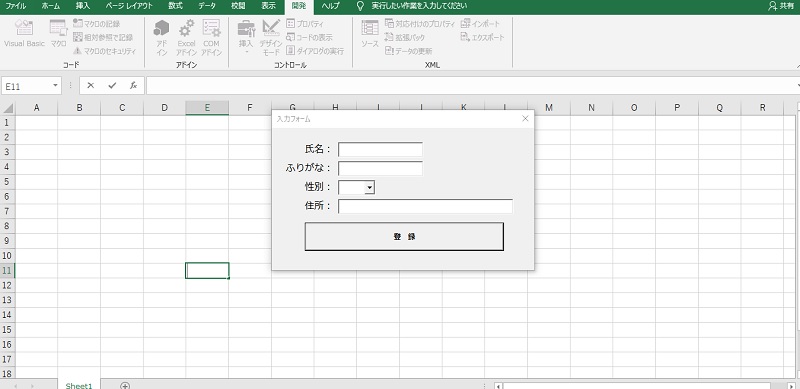Click the horizontal scrollbar left arrow
The height and width of the screenshot is (389, 800).
498,386
